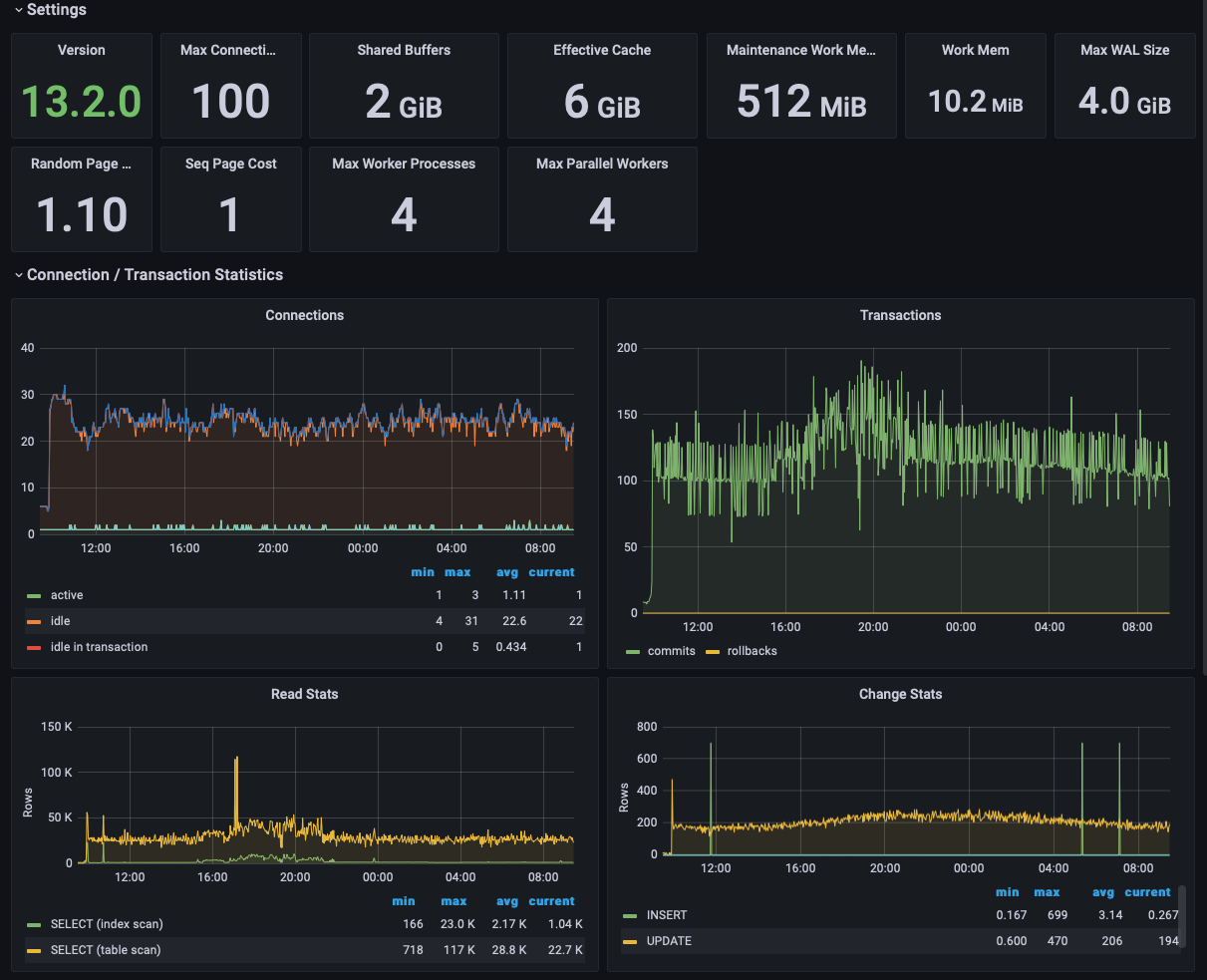Viewport: 1207px width, 980px height.
Task: Click the commits legend color swatch
Action: click(634, 651)
